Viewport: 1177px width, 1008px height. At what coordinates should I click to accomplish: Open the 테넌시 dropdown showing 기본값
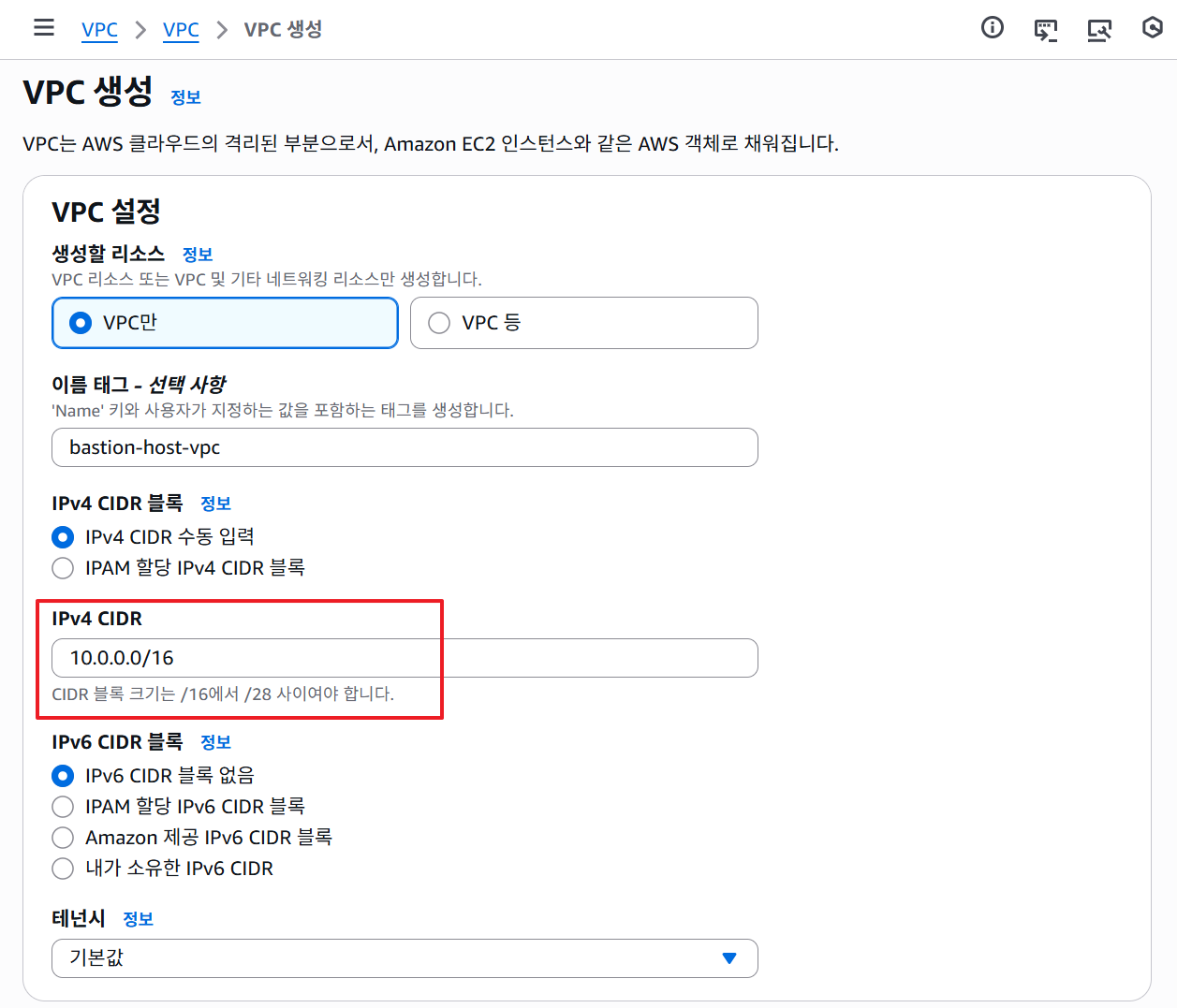tap(405, 958)
